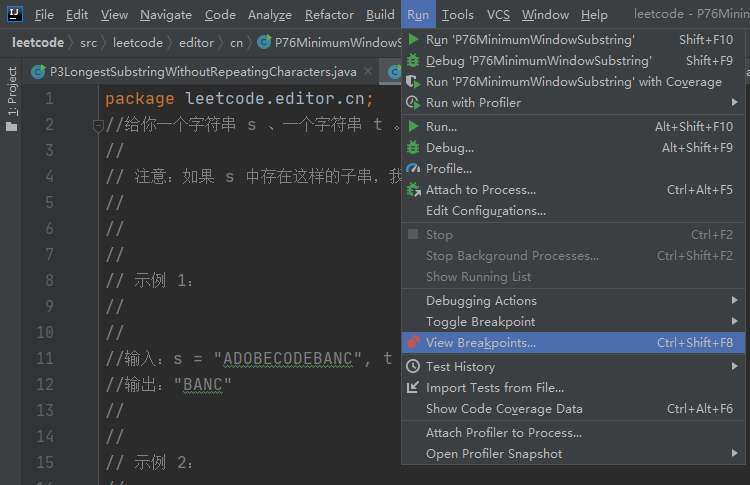This screenshot has width=750, height=485.
Task: Click the IntelliJ IDEA logo icon
Action: click(x=15, y=14)
